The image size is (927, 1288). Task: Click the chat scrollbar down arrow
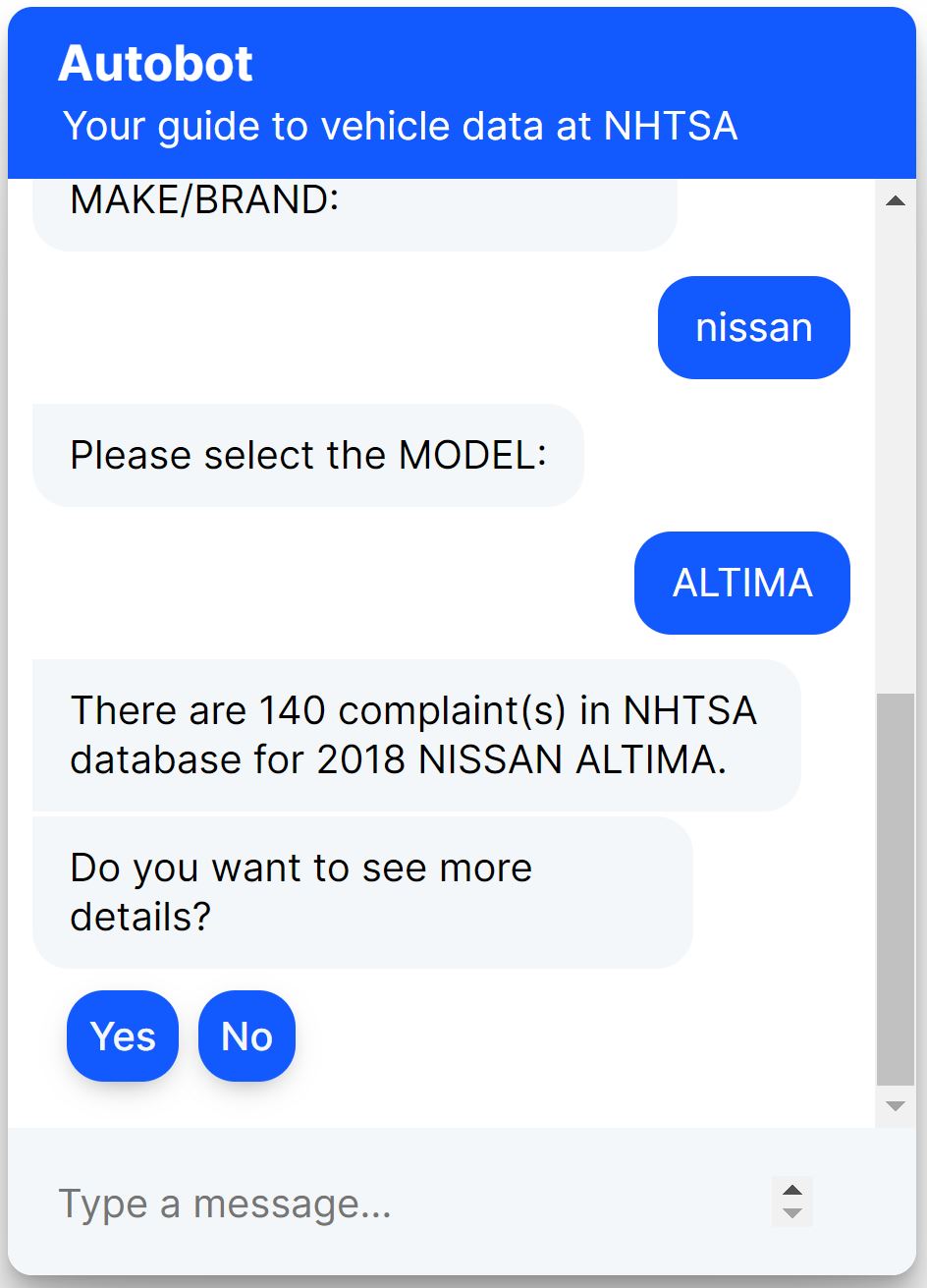click(x=895, y=1106)
